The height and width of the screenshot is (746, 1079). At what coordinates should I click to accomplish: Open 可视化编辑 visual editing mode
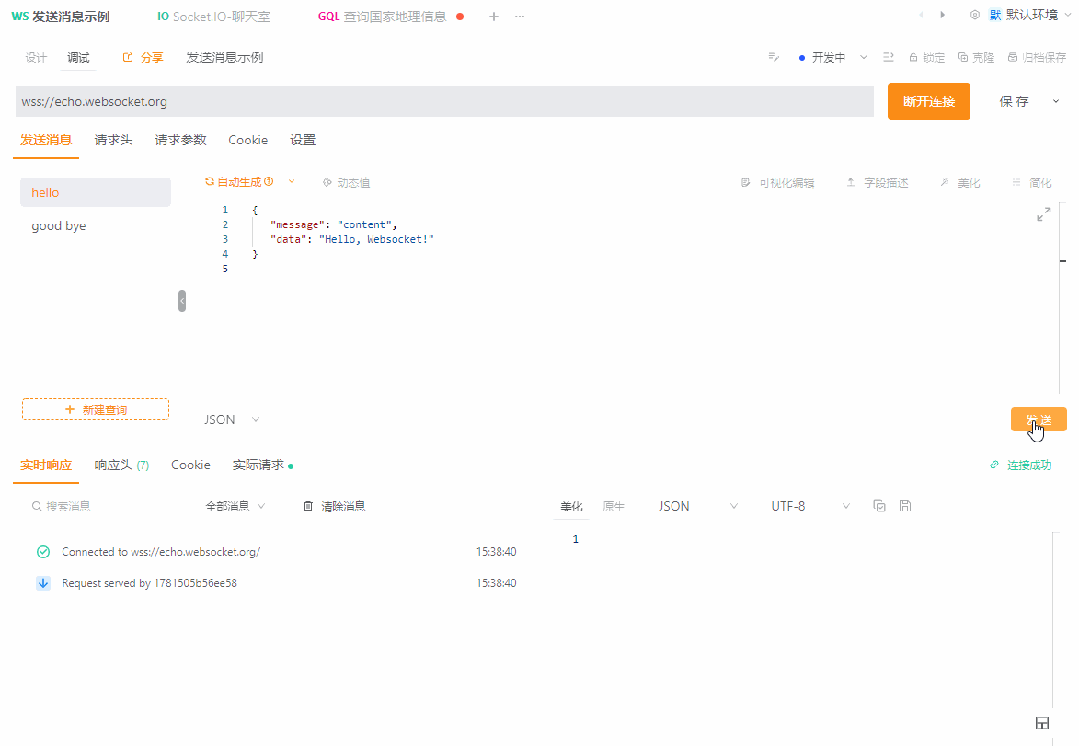coord(778,182)
